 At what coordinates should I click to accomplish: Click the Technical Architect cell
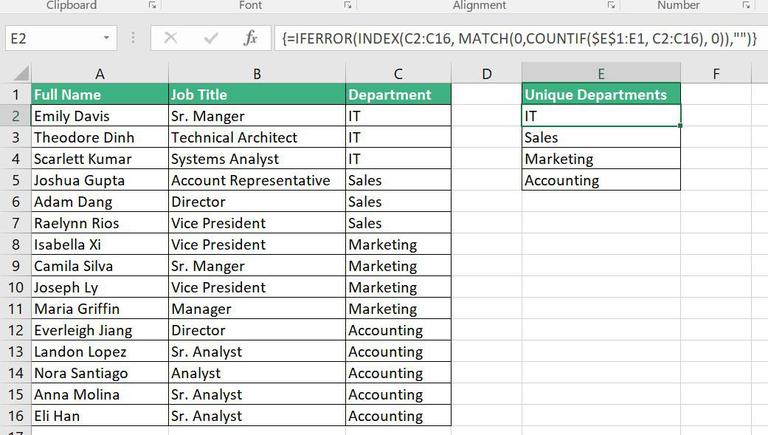click(257, 138)
